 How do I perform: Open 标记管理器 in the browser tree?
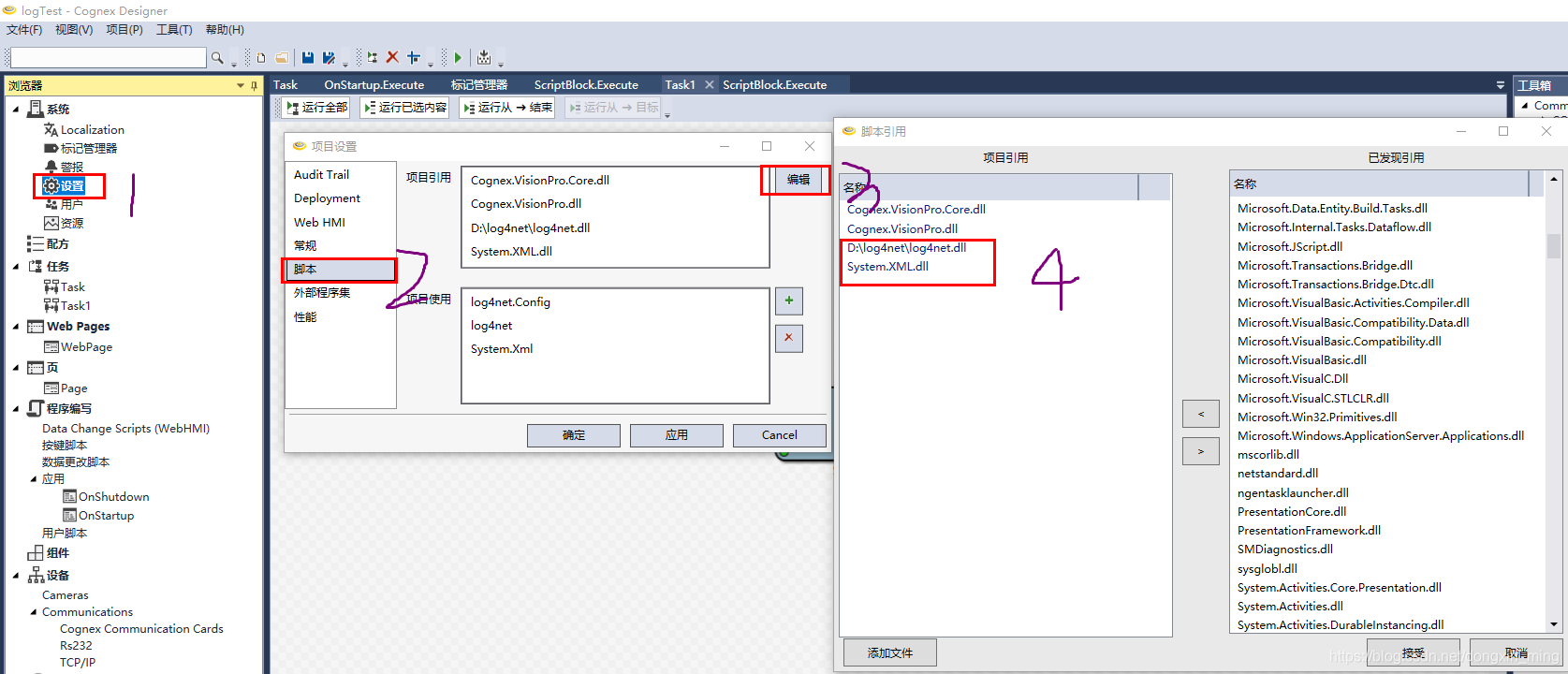[x=81, y=148]
